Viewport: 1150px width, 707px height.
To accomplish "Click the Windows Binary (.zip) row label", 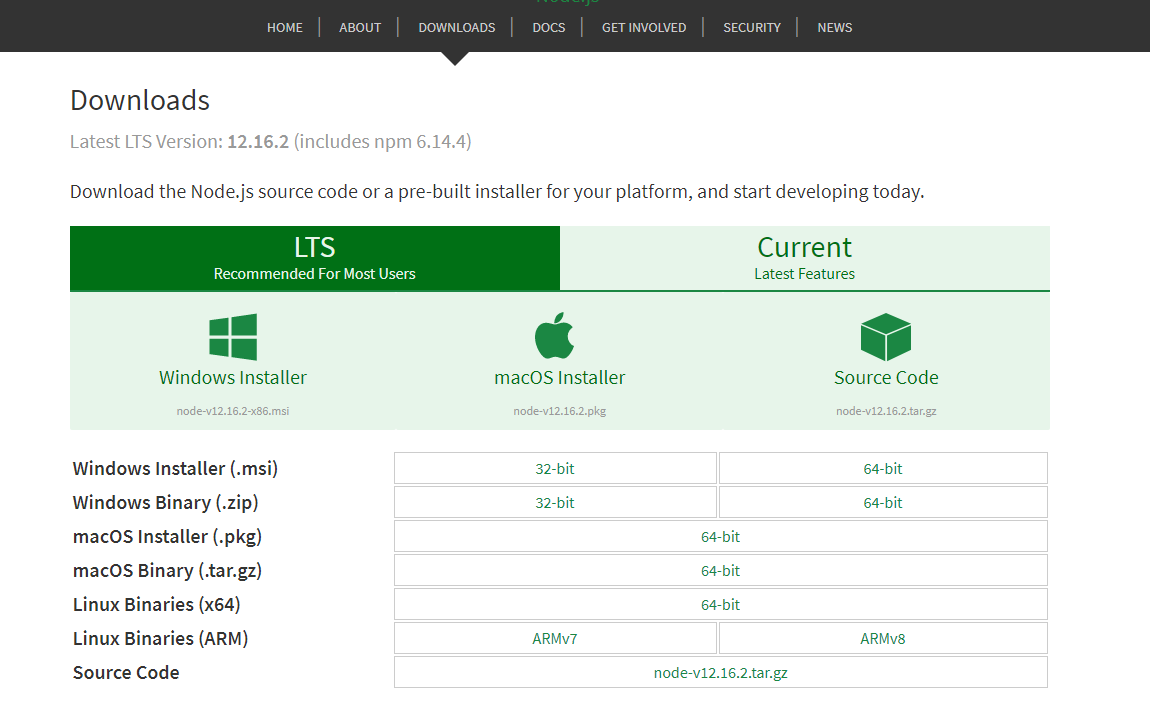I will click(x=166, y=502).
